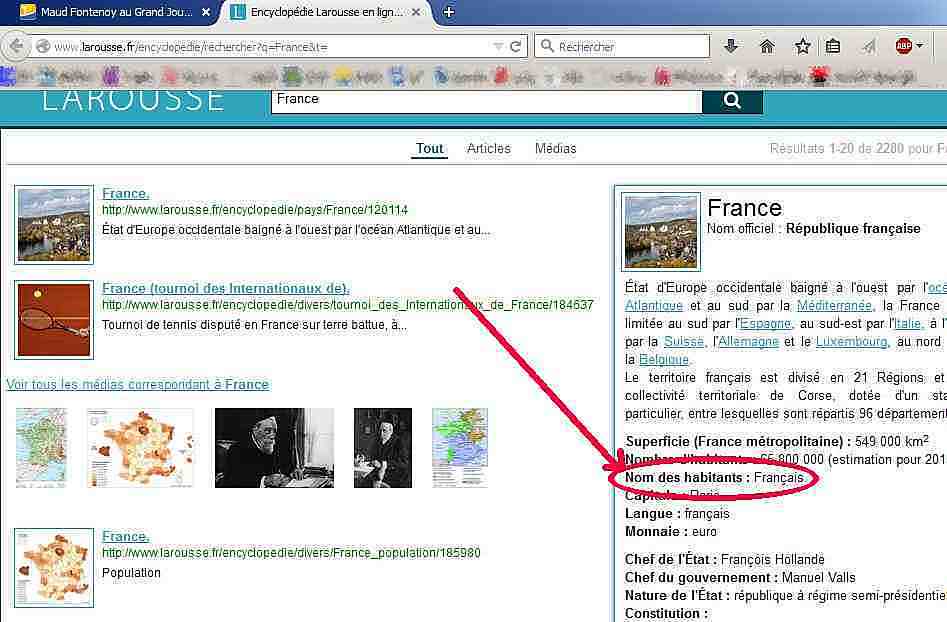This screenshot has height=622, width=947.
Task: Open the Adblock Plus ABP icon
Action: click(x=904, y=46)
